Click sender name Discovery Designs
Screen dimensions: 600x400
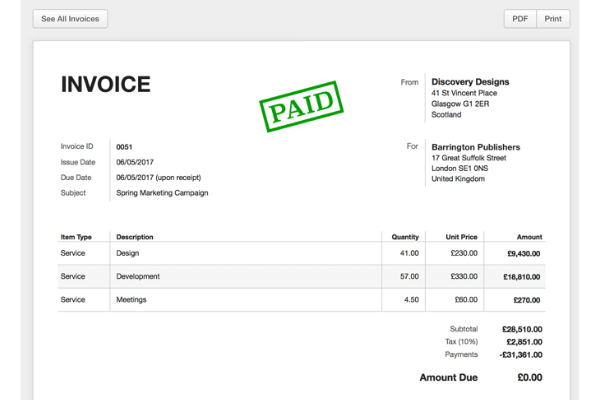(470, 82)
